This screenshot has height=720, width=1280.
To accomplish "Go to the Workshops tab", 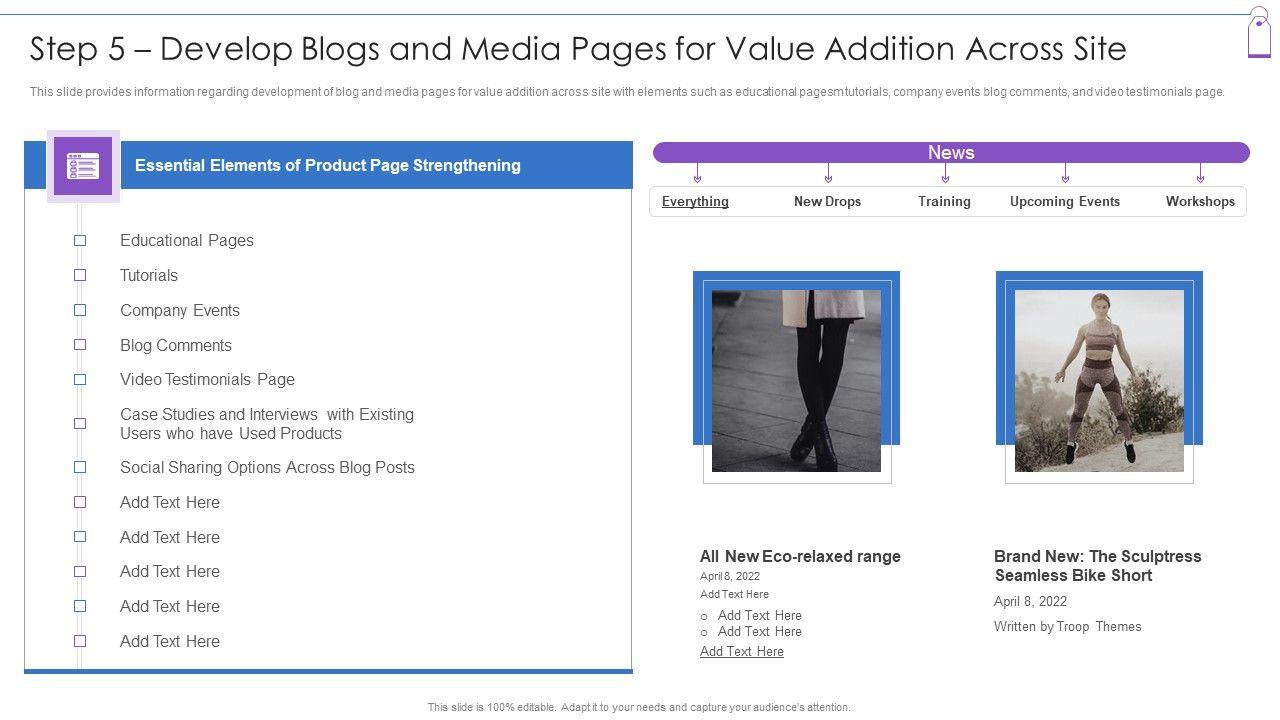I will (1200, 201).
